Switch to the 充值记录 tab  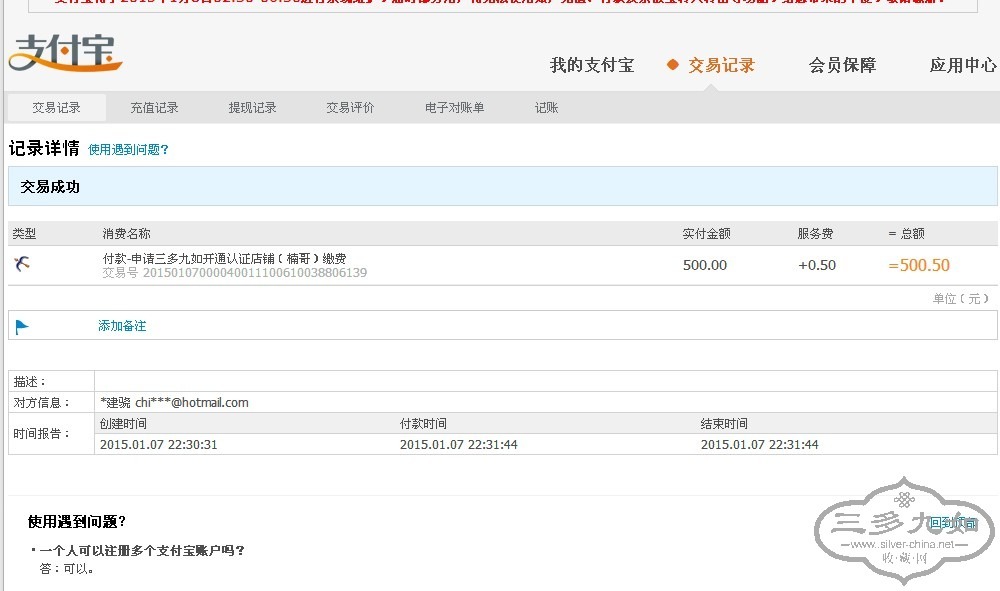[x=154, y=108]
